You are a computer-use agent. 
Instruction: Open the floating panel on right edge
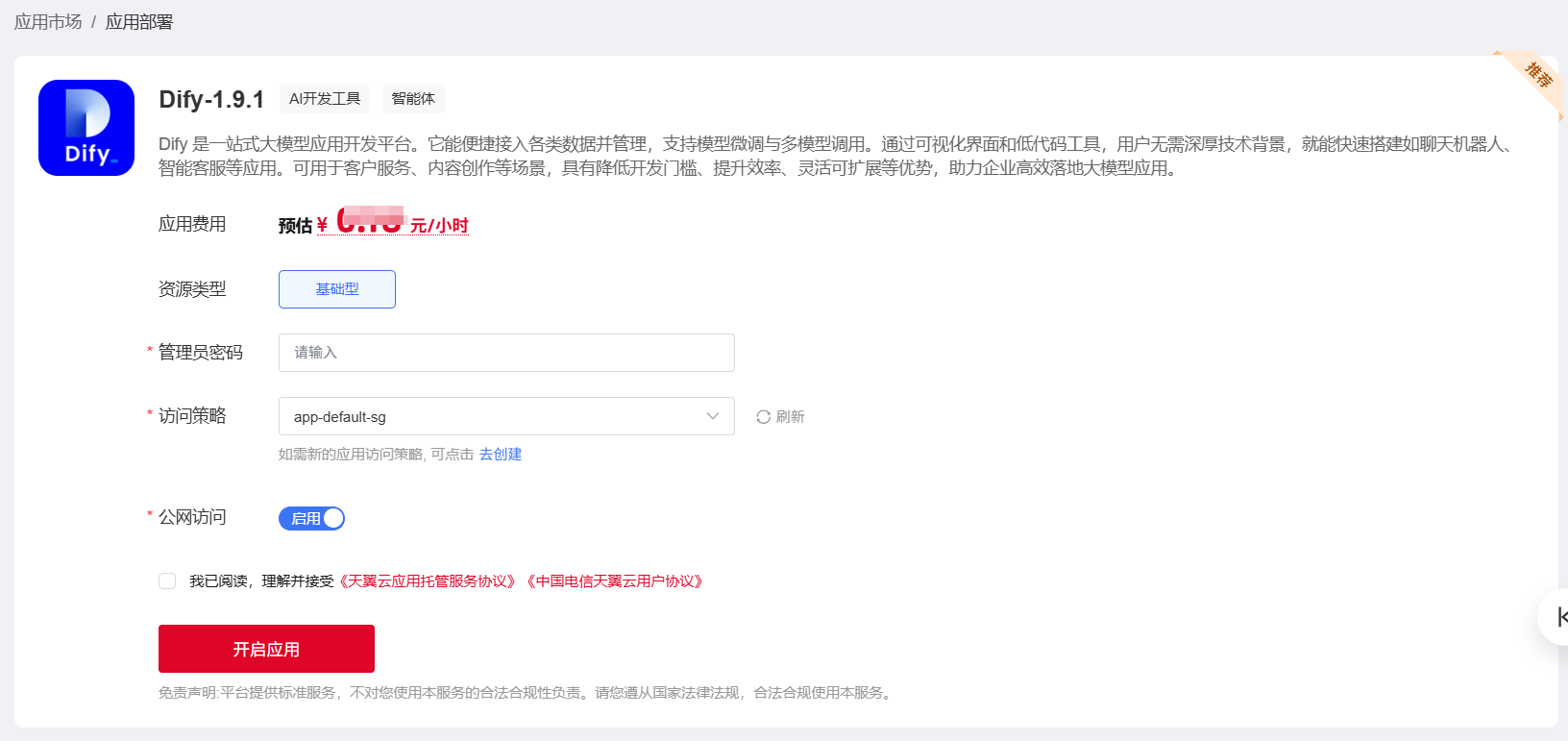click(x=1557, y=617)
